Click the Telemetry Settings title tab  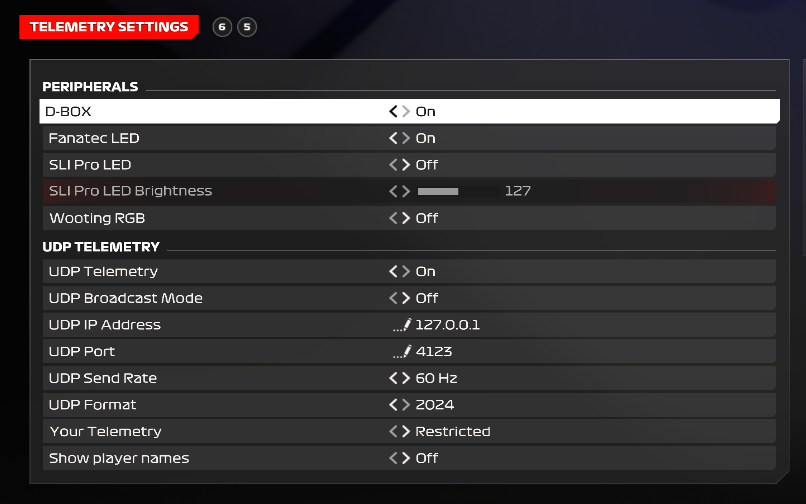[109, 27]
